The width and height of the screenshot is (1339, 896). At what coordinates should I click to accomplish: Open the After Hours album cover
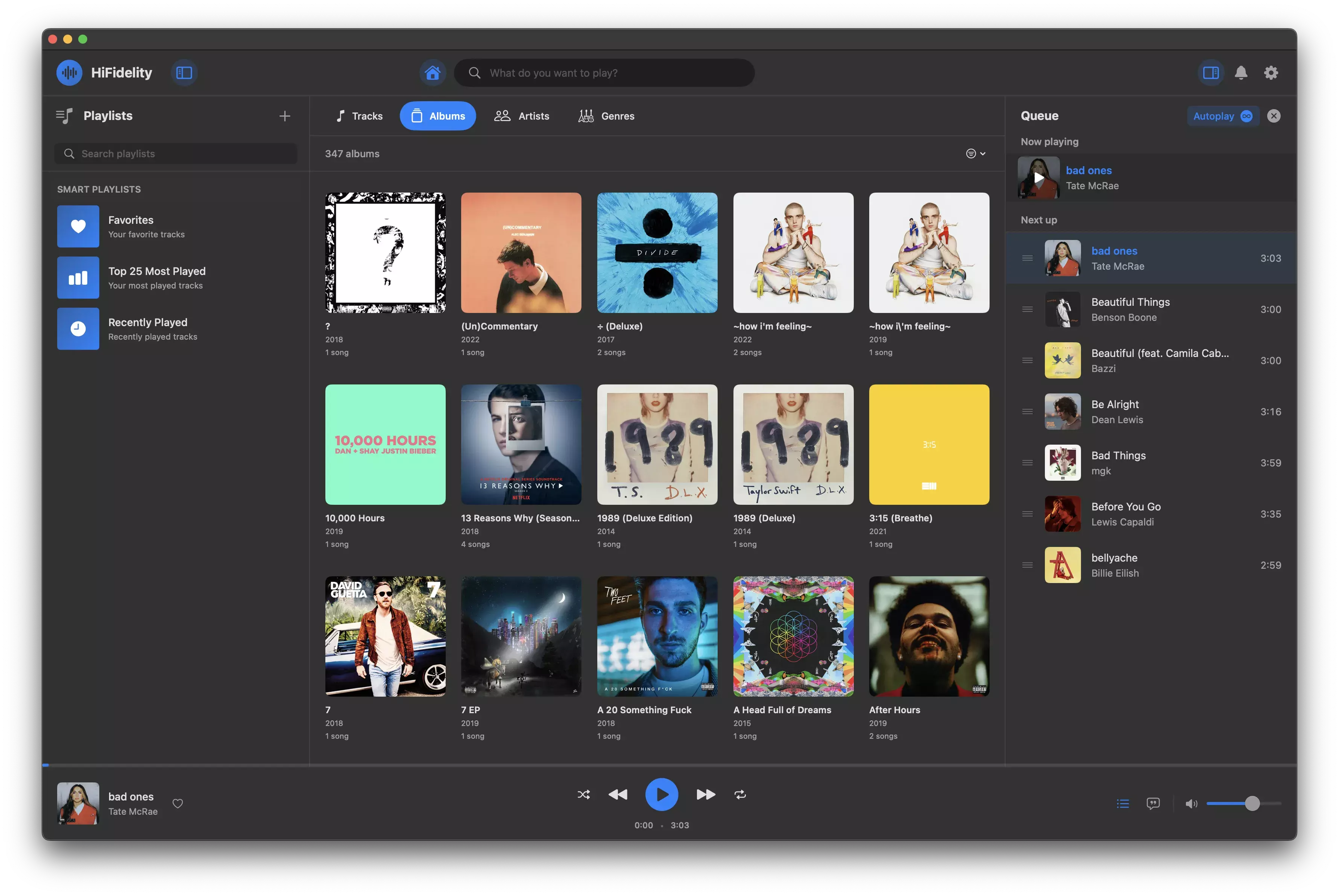[x=929, y=636]
